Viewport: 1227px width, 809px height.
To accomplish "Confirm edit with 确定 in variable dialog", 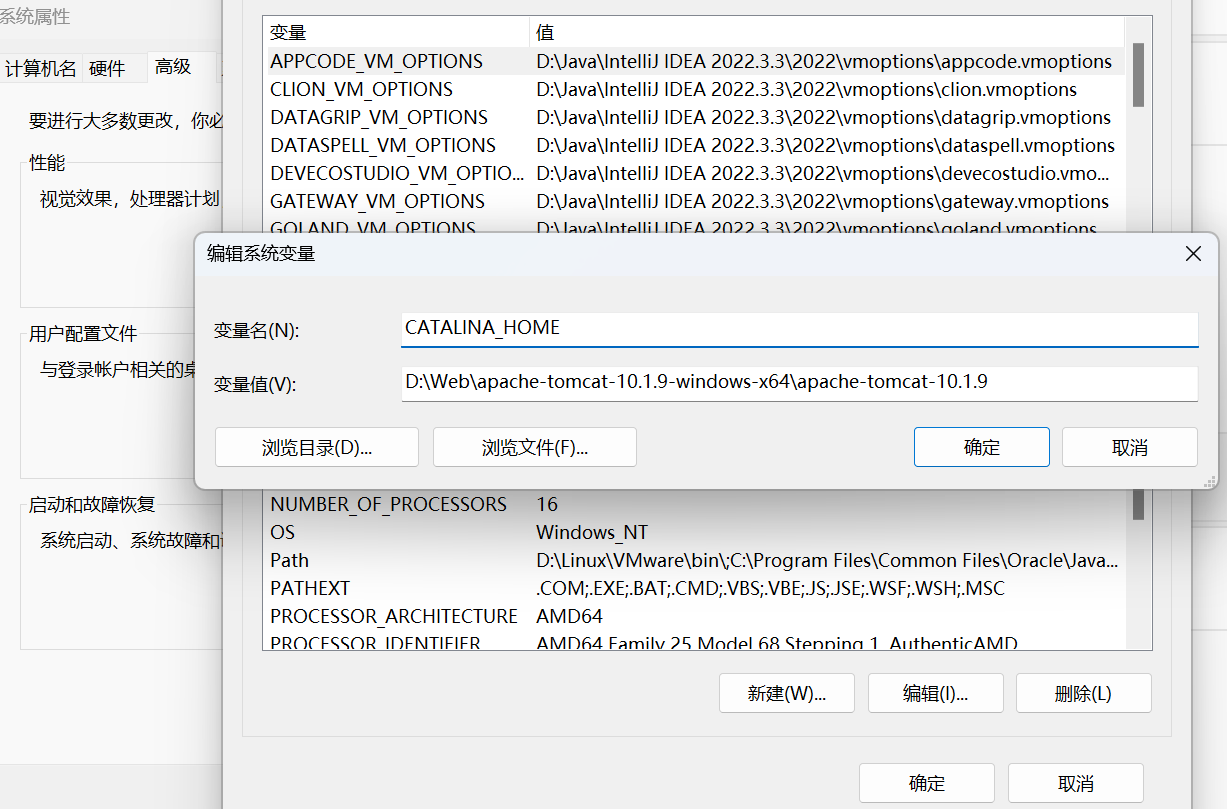I will (x=982, y=447).
